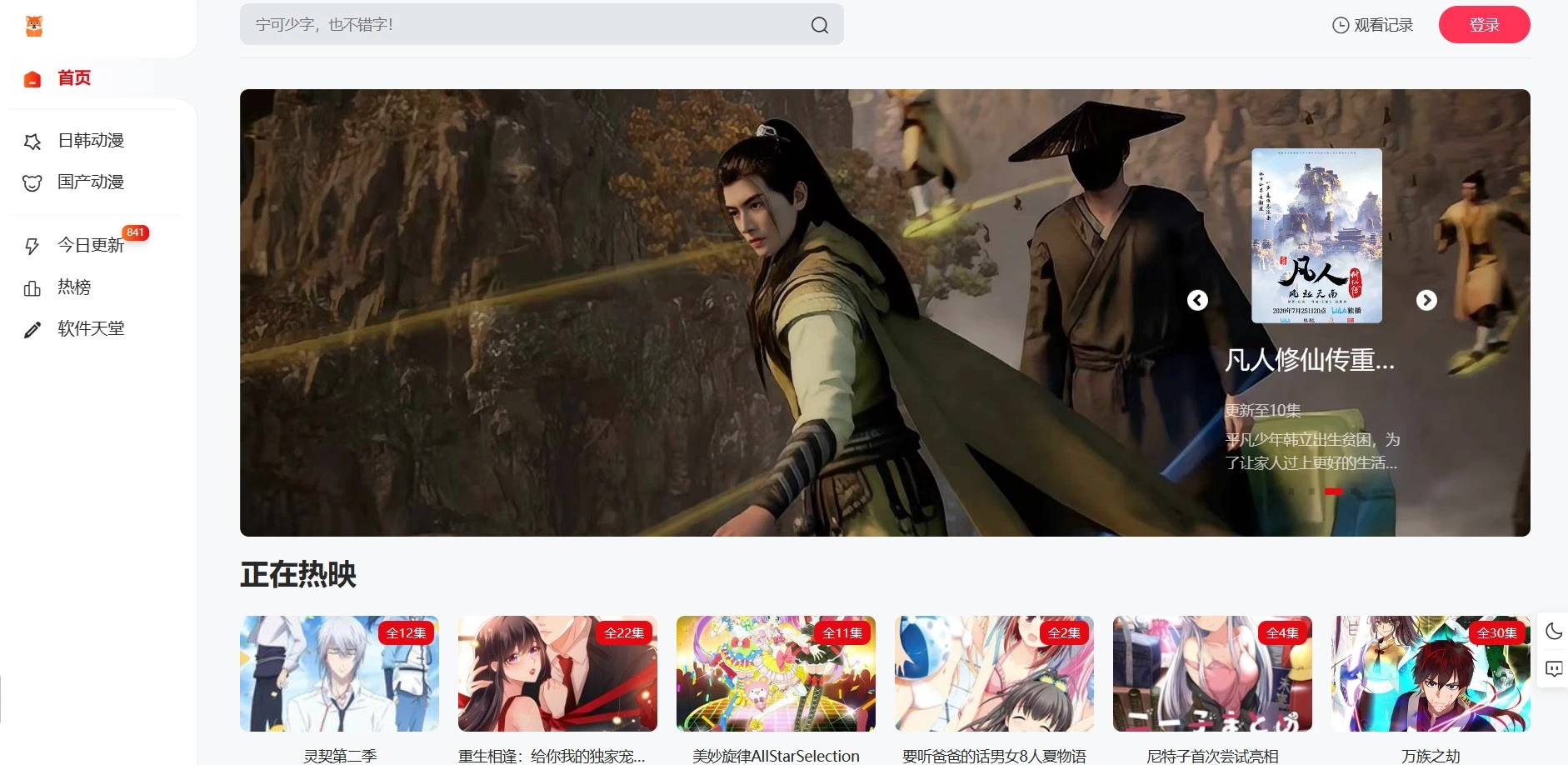The image size is (1568, 765).
Task: Select the active red carousel indicator
Action: [x=1333, y=492]
